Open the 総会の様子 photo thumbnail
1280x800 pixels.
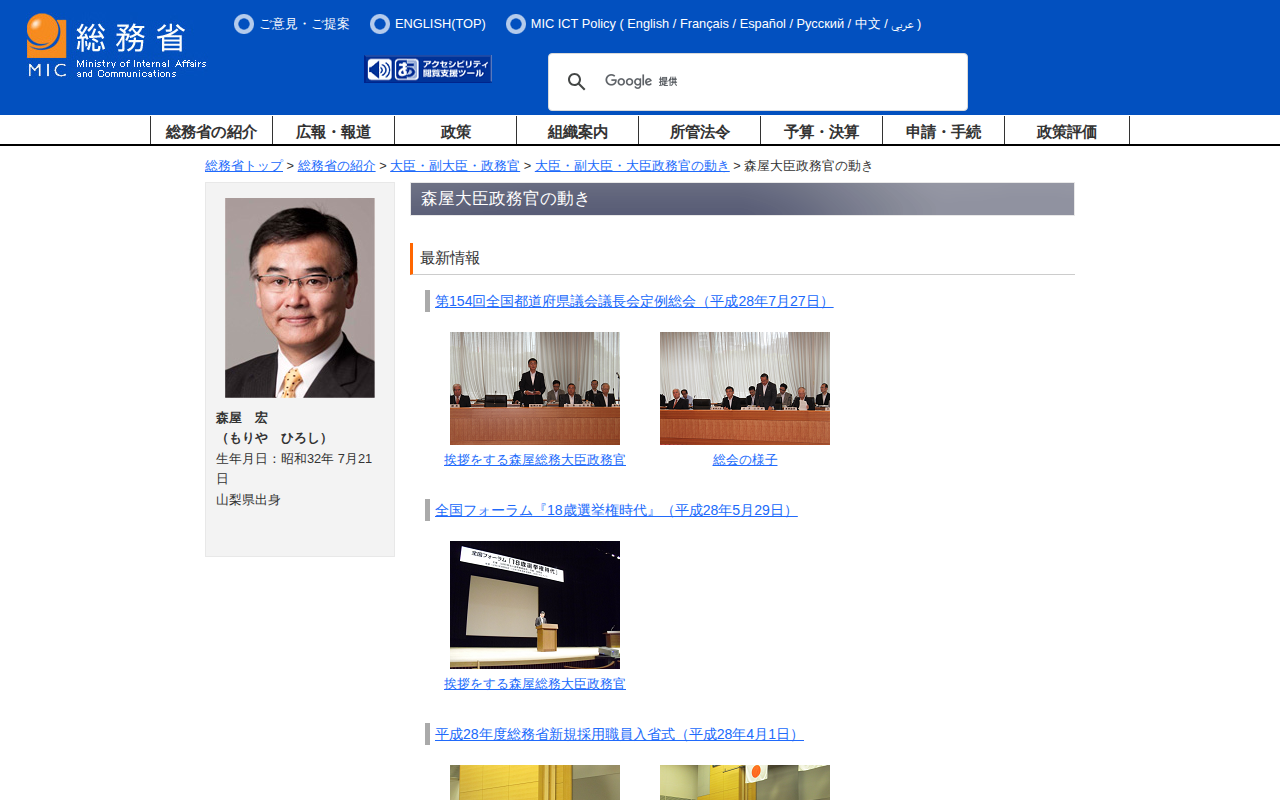(745, 388)
